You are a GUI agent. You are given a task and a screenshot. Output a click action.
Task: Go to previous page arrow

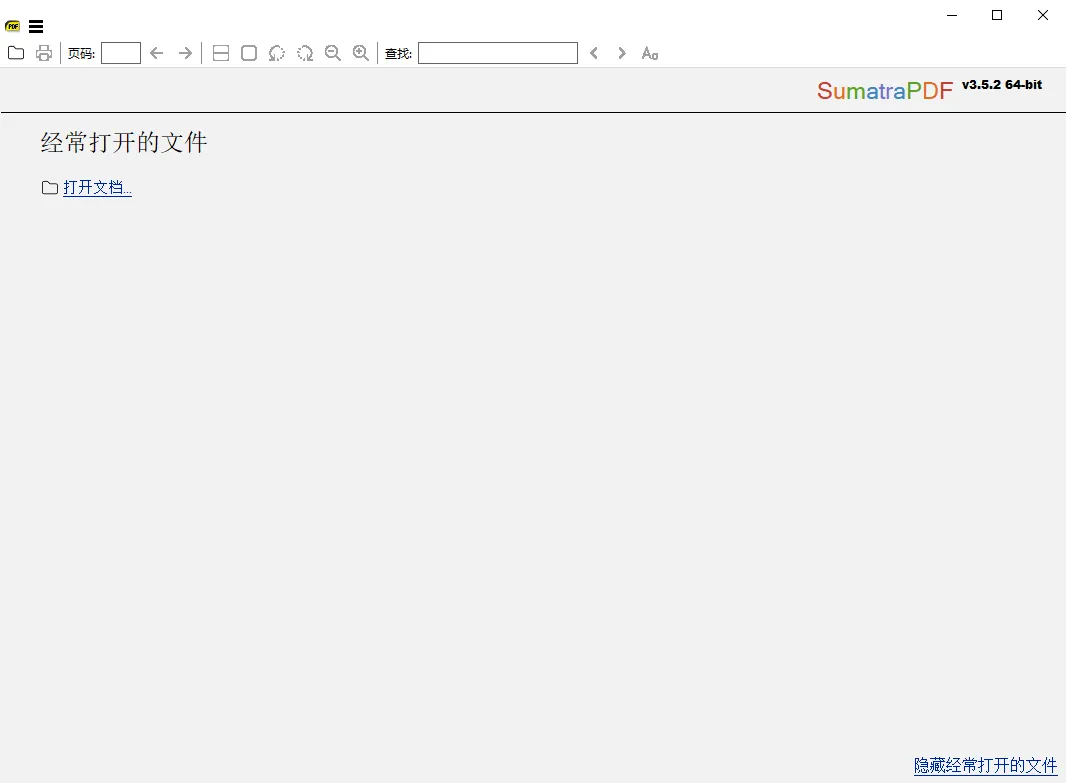click(156, 53)
